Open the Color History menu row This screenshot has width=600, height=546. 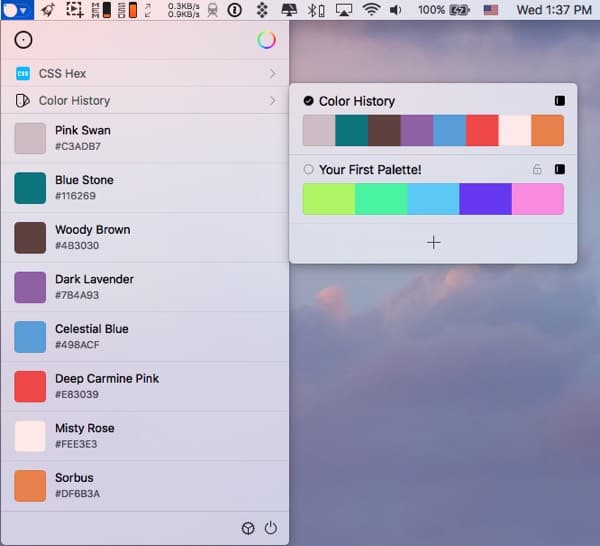click(145, 101)
